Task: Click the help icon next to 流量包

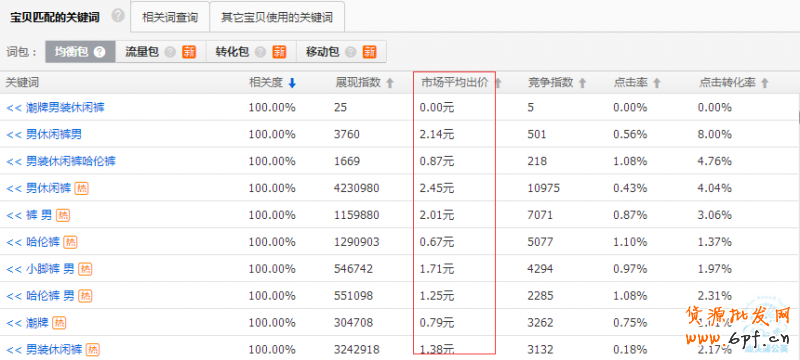Action: click(170, 52)
